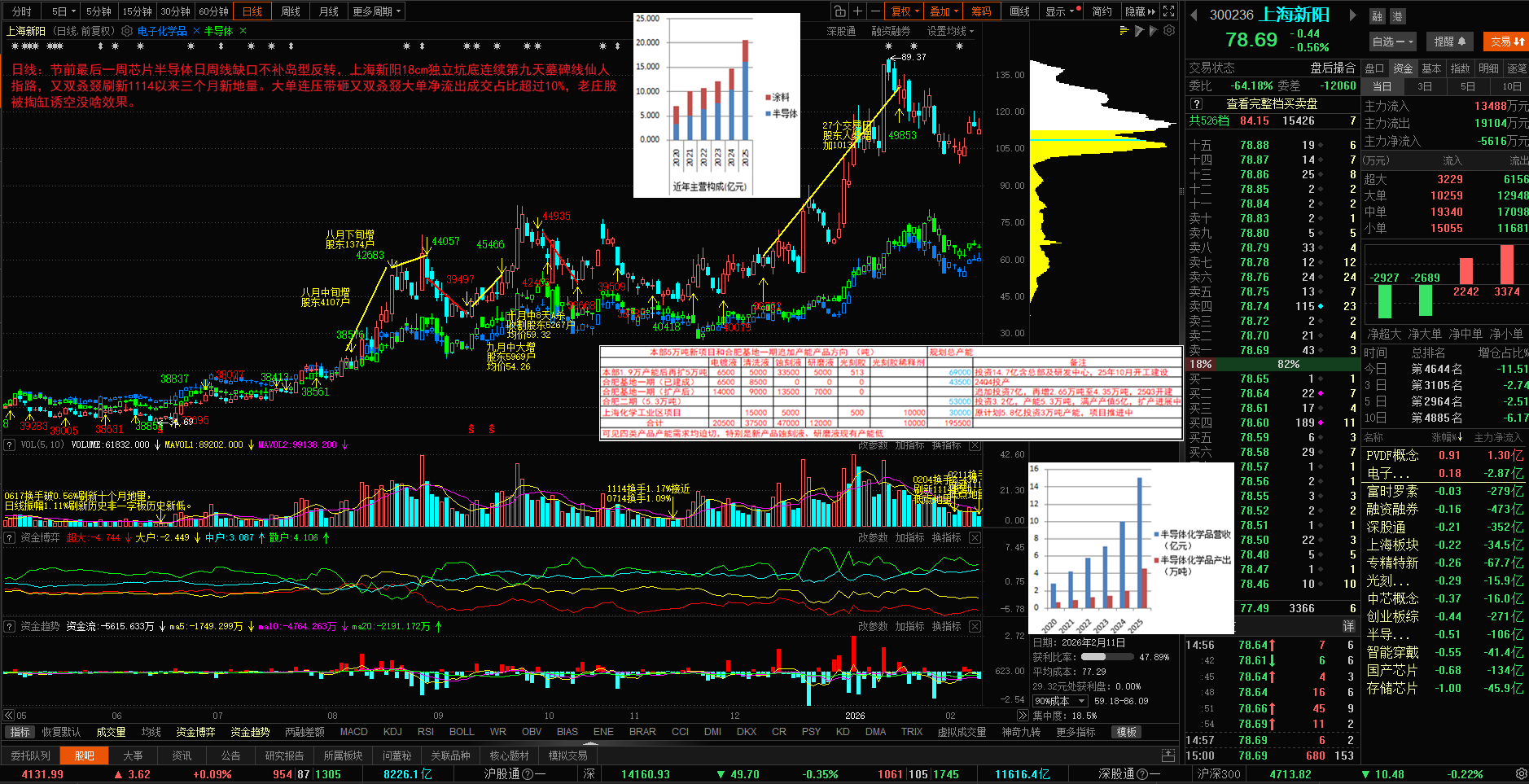Click 改参数 for the VOL indicator
This screenshot has width=1529, height=784.
coord(873,445)
